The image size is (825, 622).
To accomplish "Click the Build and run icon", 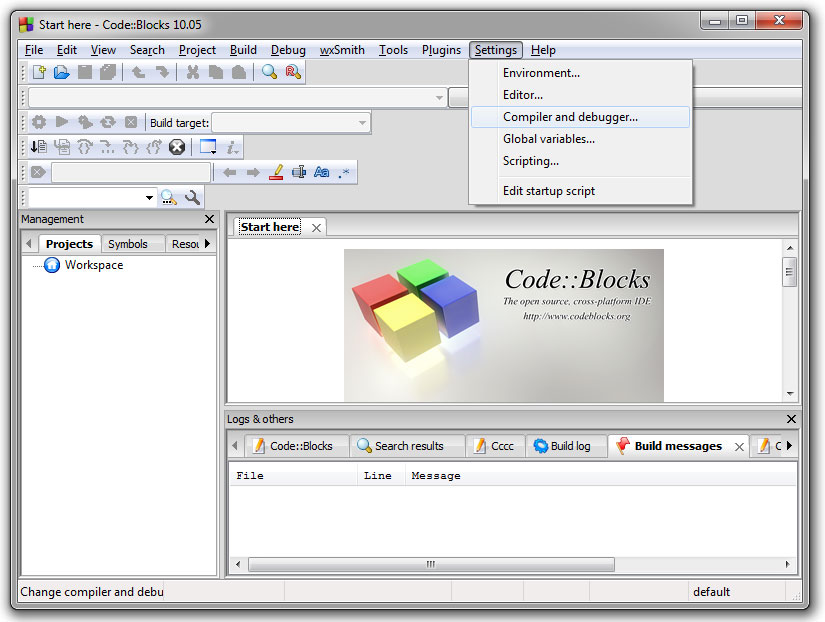I will click(85, 123).
